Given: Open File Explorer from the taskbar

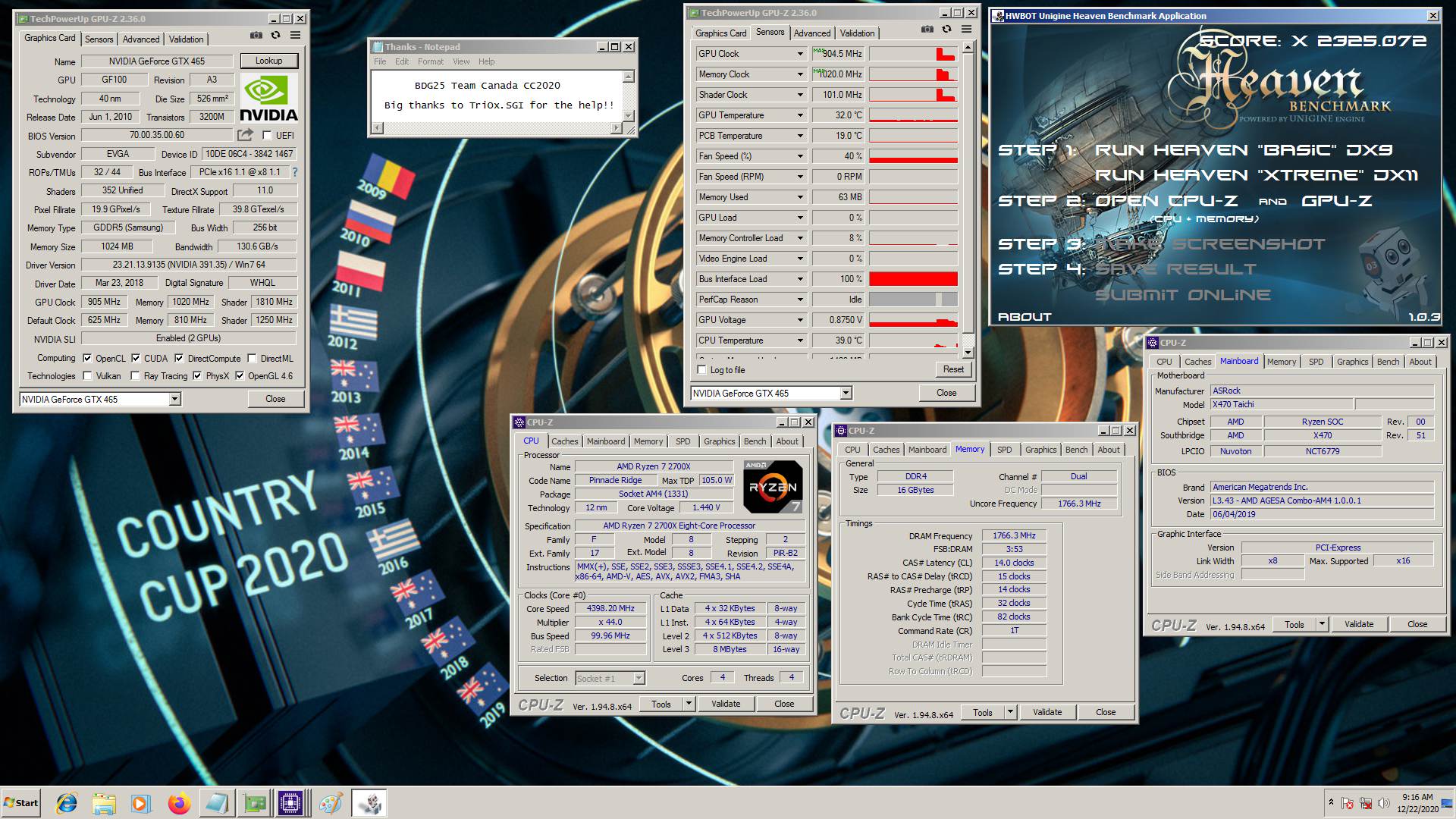Looking at the screenshot, I should click(104, 803).
